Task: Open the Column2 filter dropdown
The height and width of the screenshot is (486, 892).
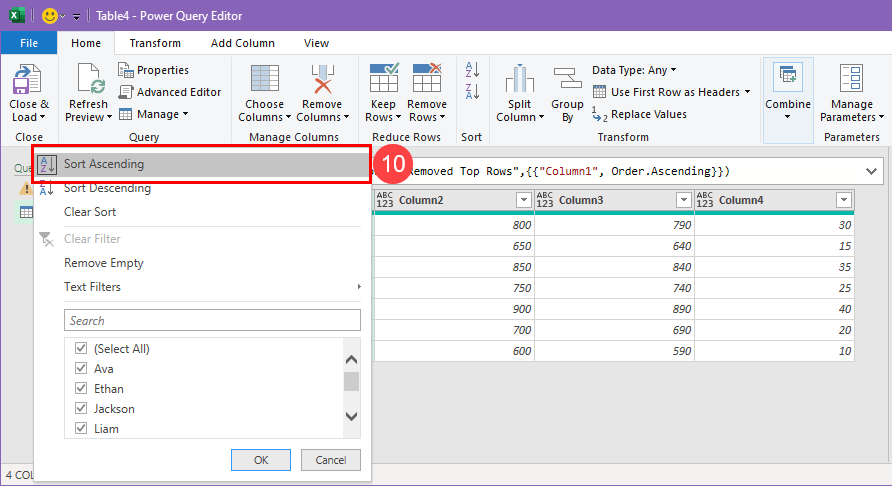Action: (x=523, y=200)
